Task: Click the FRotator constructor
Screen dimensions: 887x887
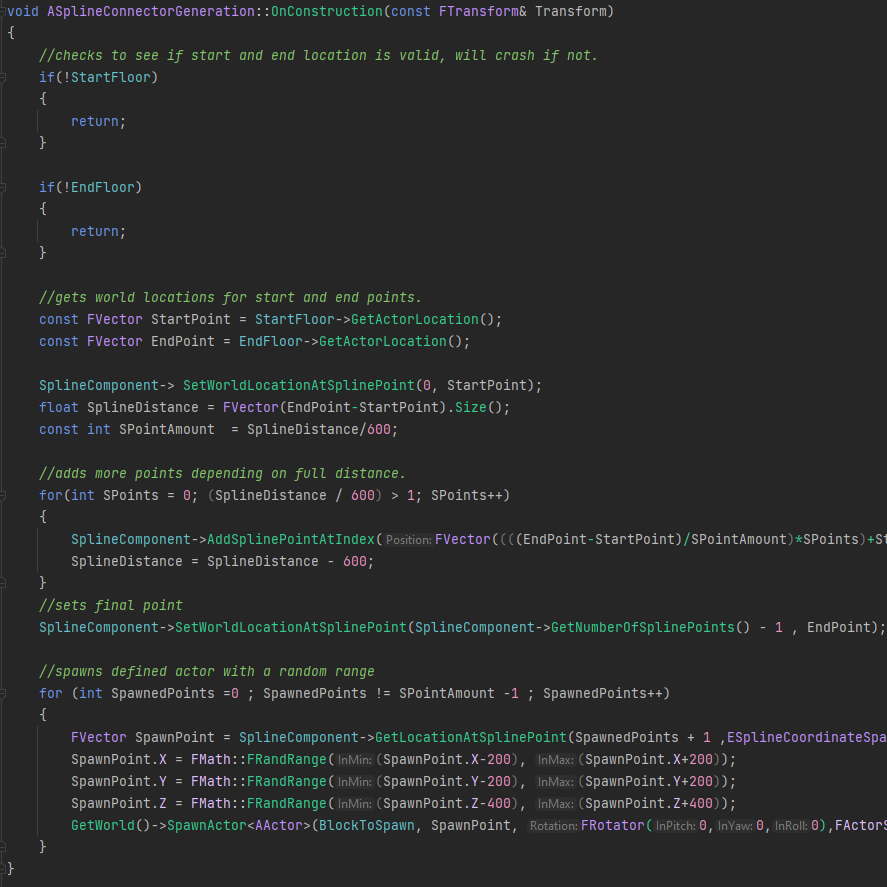Action: (x=613, y=826)
